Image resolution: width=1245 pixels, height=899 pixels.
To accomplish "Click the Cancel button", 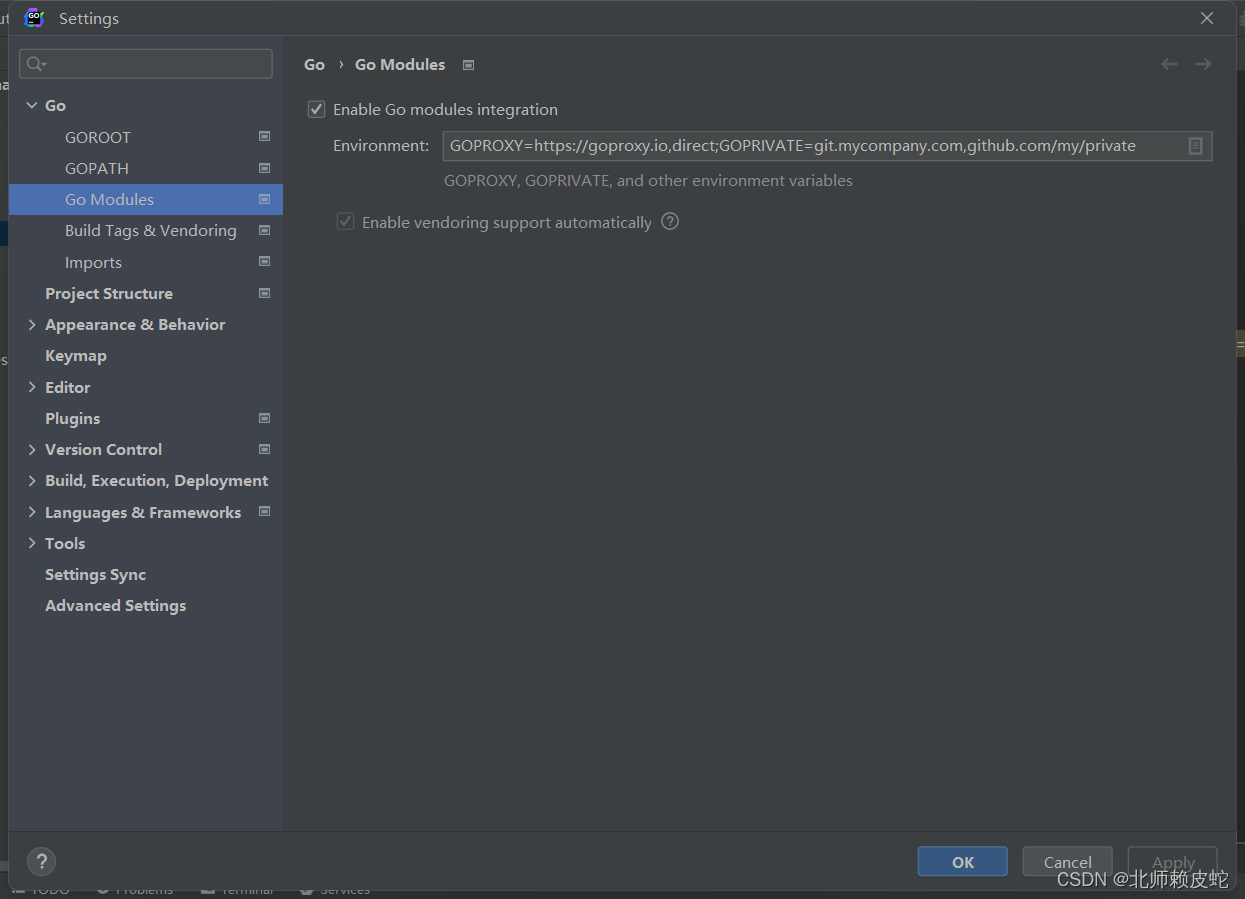I will (x=1067, y=862).
